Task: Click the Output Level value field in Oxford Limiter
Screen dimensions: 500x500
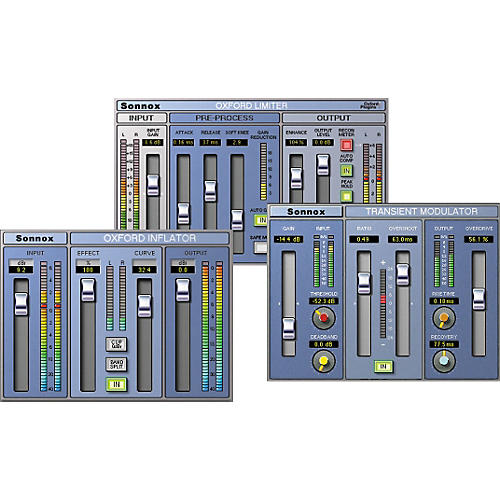Action: [323, 142]
